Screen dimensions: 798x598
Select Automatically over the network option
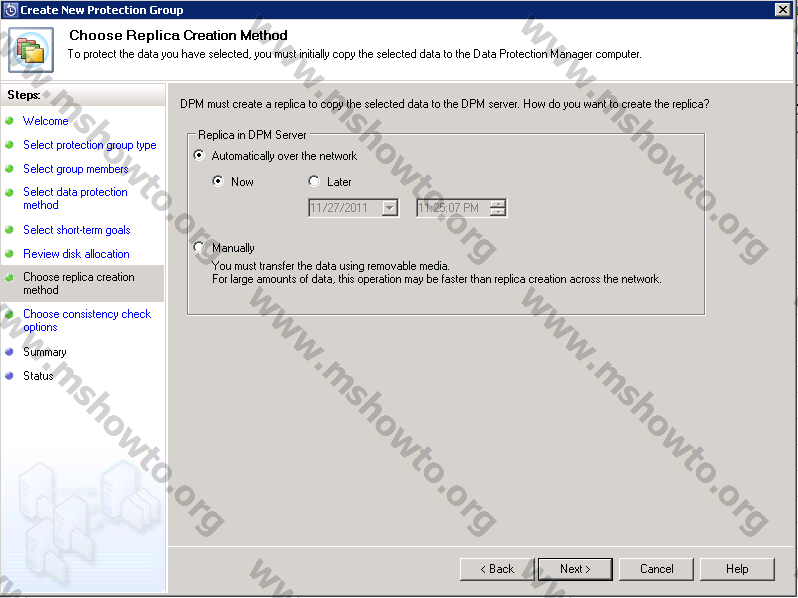(199, 156)
